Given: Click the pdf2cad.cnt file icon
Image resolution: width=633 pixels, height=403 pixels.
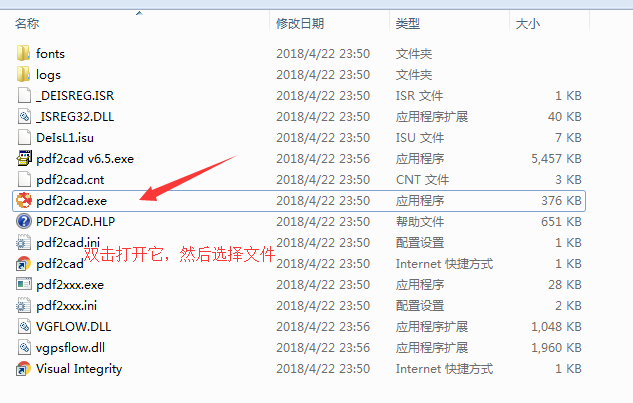Looking at the screenshot, I should pos(24,179).
